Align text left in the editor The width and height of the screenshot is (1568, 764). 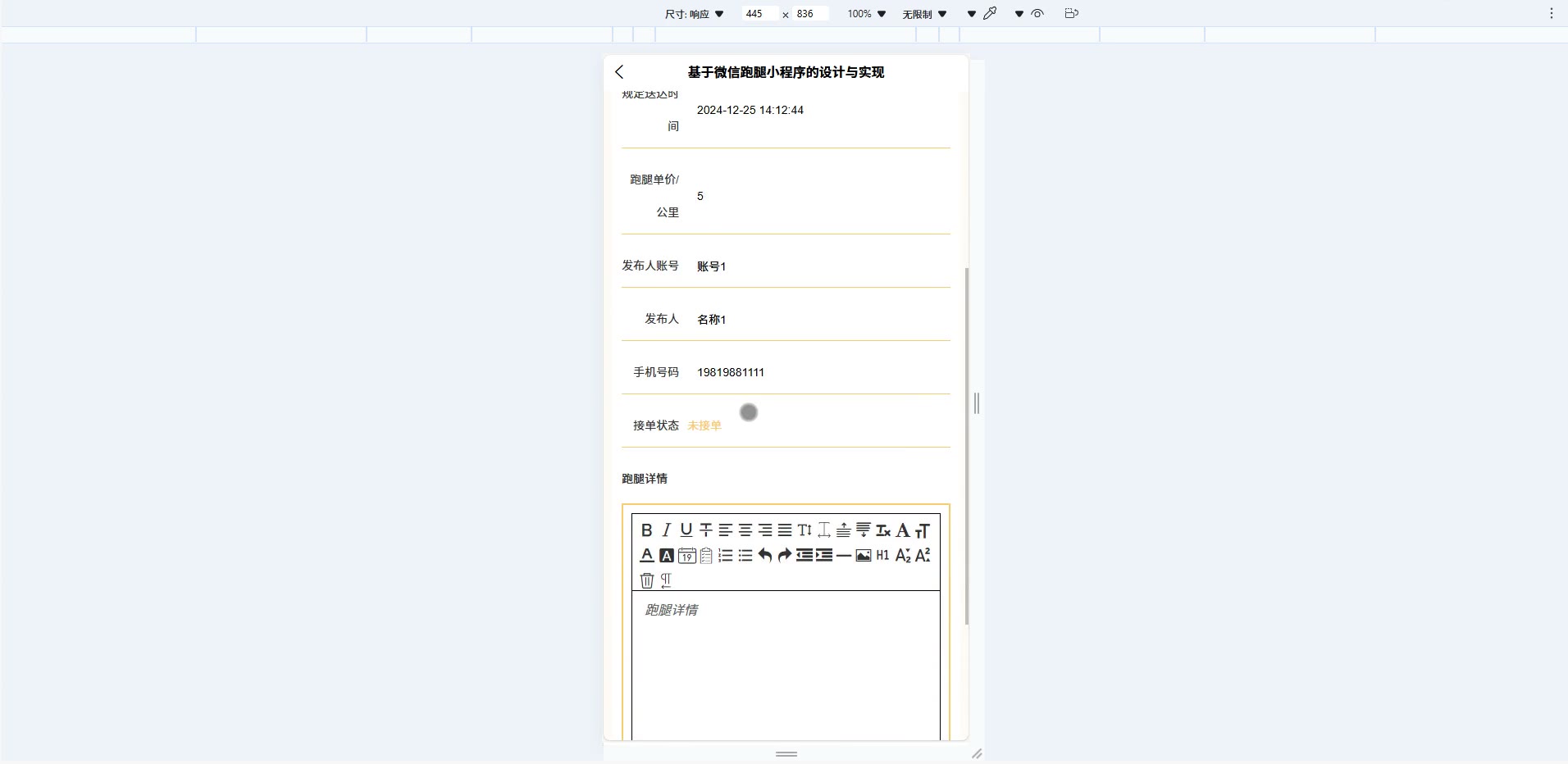tap(726, 530)
